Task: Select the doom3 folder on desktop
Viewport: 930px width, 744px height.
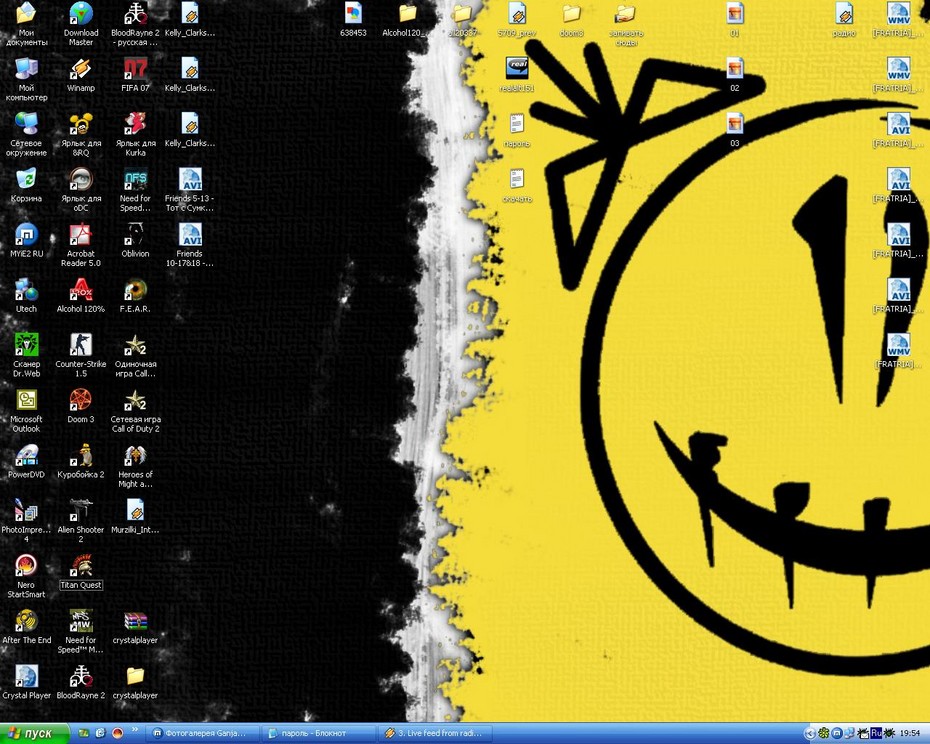Action: (571, 21)
